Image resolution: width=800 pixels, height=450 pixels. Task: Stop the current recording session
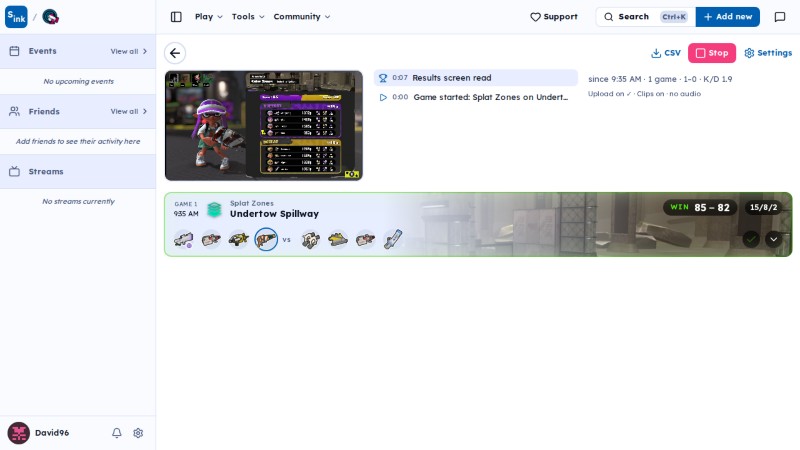(x=712, y=53)
